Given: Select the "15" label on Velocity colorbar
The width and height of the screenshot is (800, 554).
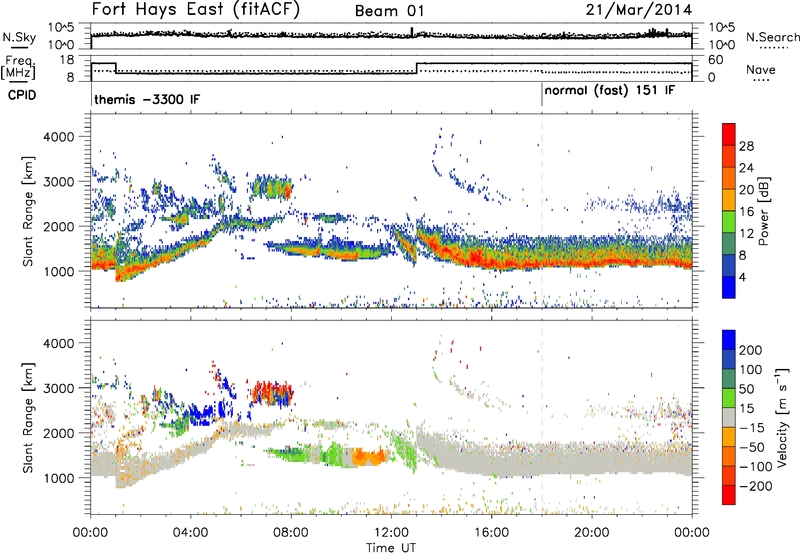Looking at the screenshot, I should pyautogui.click(x=746, y=408).
